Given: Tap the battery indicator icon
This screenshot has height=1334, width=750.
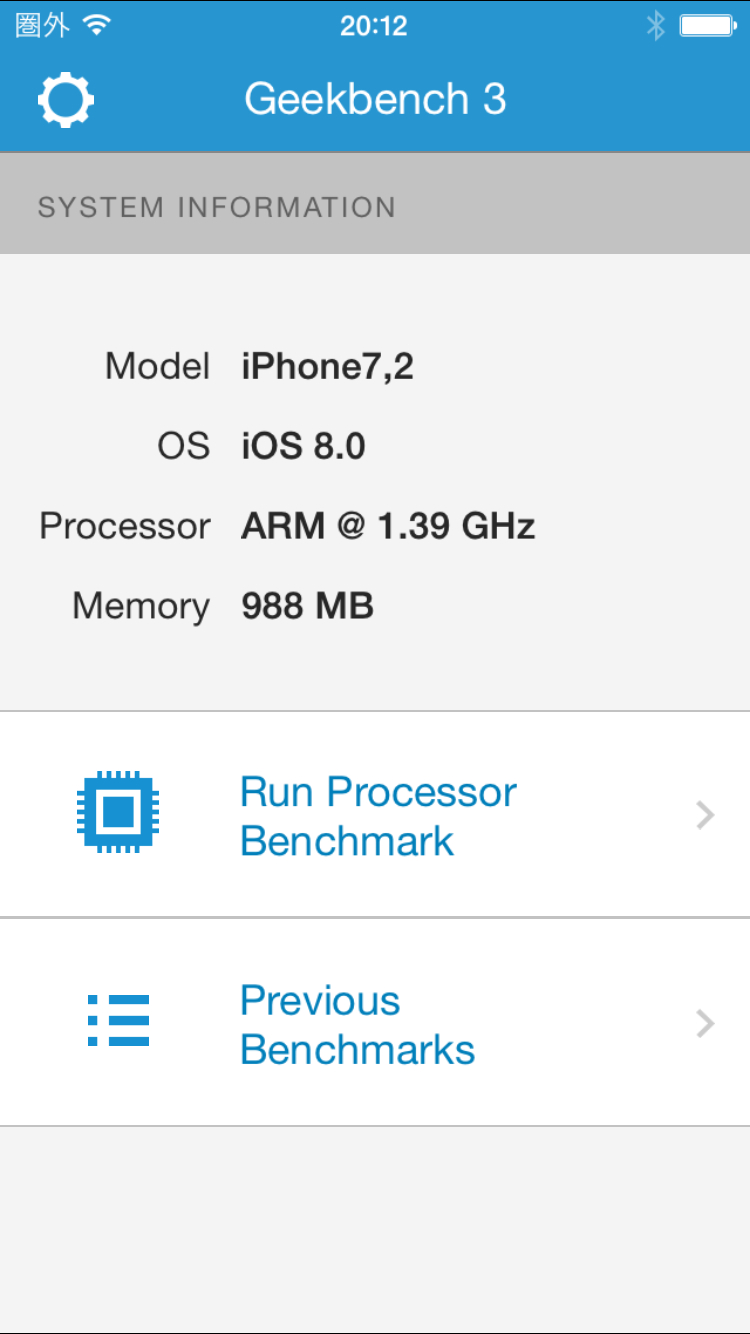Looking at the screenshot, I should (707, 26).
